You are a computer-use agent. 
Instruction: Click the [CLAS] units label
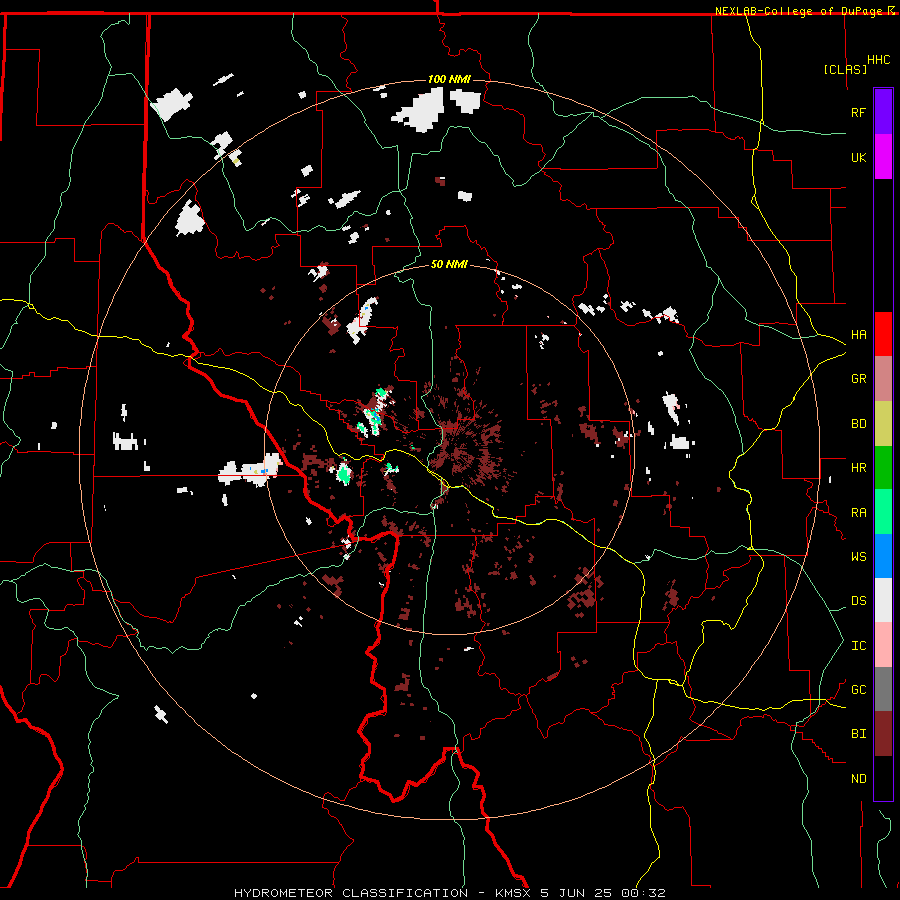845,69
